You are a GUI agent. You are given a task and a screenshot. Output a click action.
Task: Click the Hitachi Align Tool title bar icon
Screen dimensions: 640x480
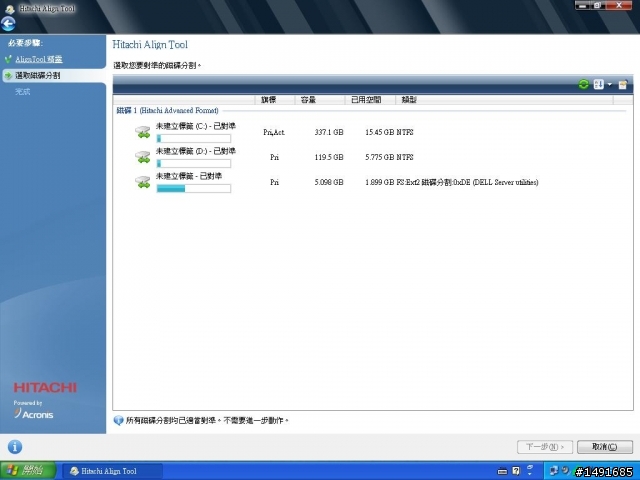(x=10, y=9)
